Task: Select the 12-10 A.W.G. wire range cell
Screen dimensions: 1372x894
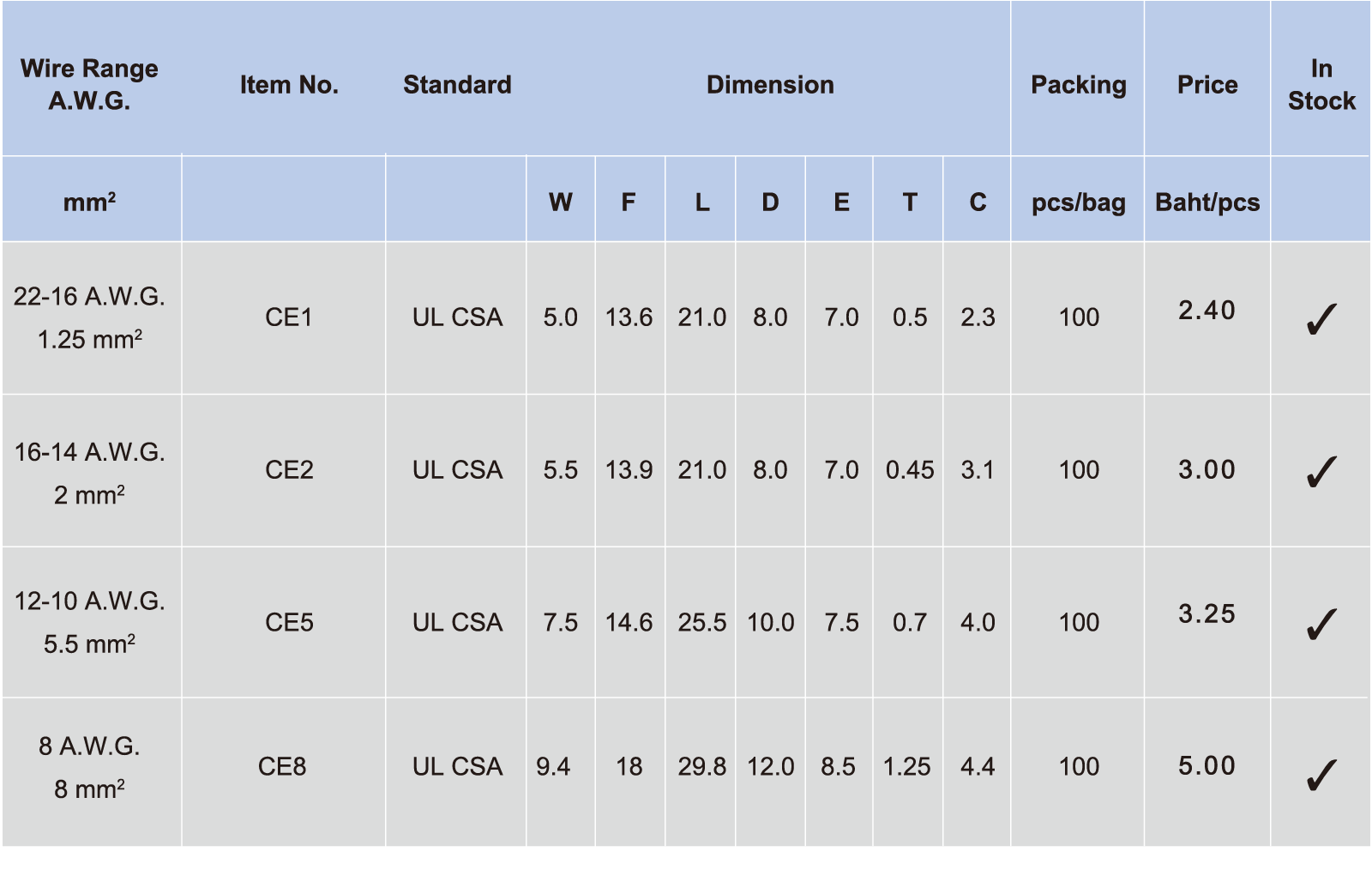Action: (x=89, y=601)
